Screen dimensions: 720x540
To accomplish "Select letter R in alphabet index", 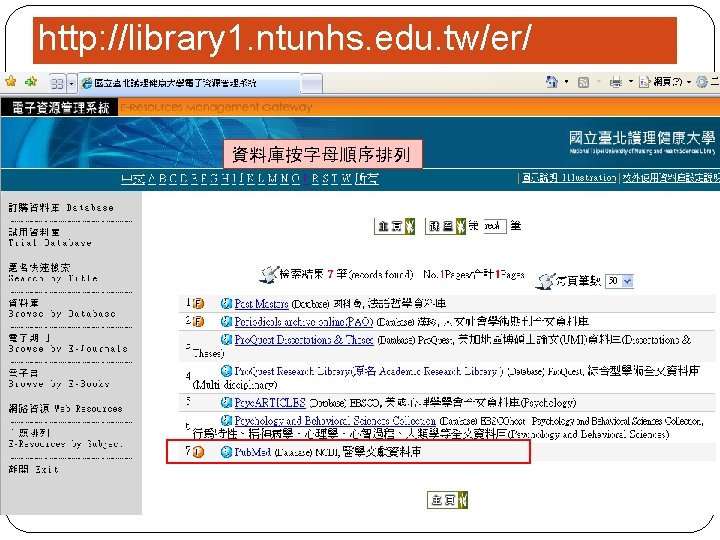I will (x=315, y=179).
